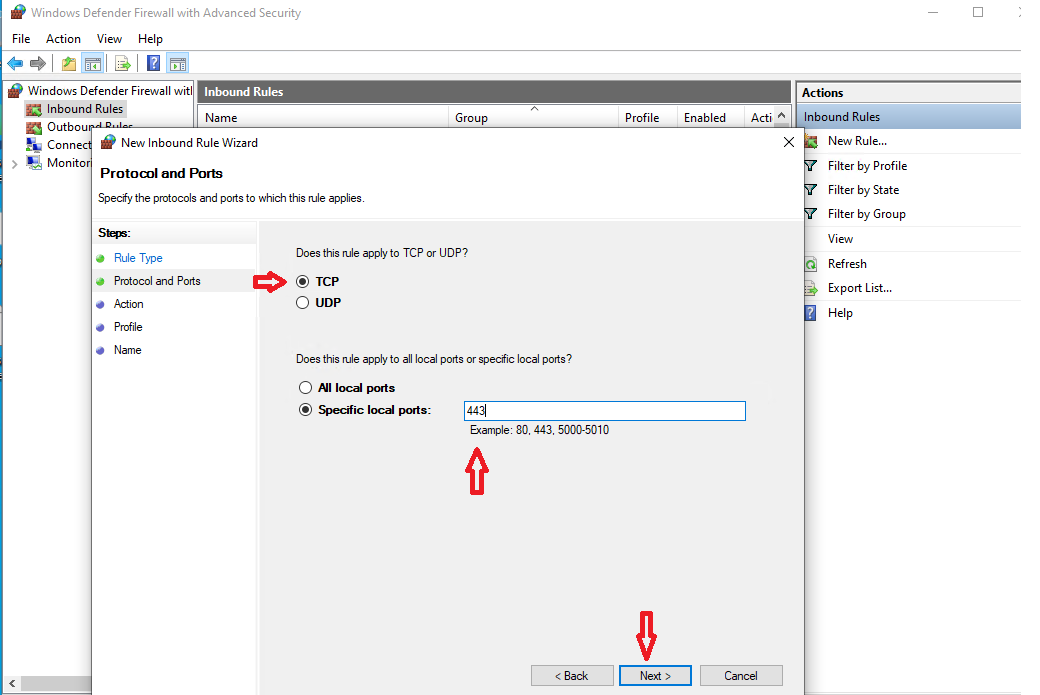Click the funnel icon beside Filter by Profile
Image resolution: width=1040 pixels, height=695 pixels.
[811, 166]
